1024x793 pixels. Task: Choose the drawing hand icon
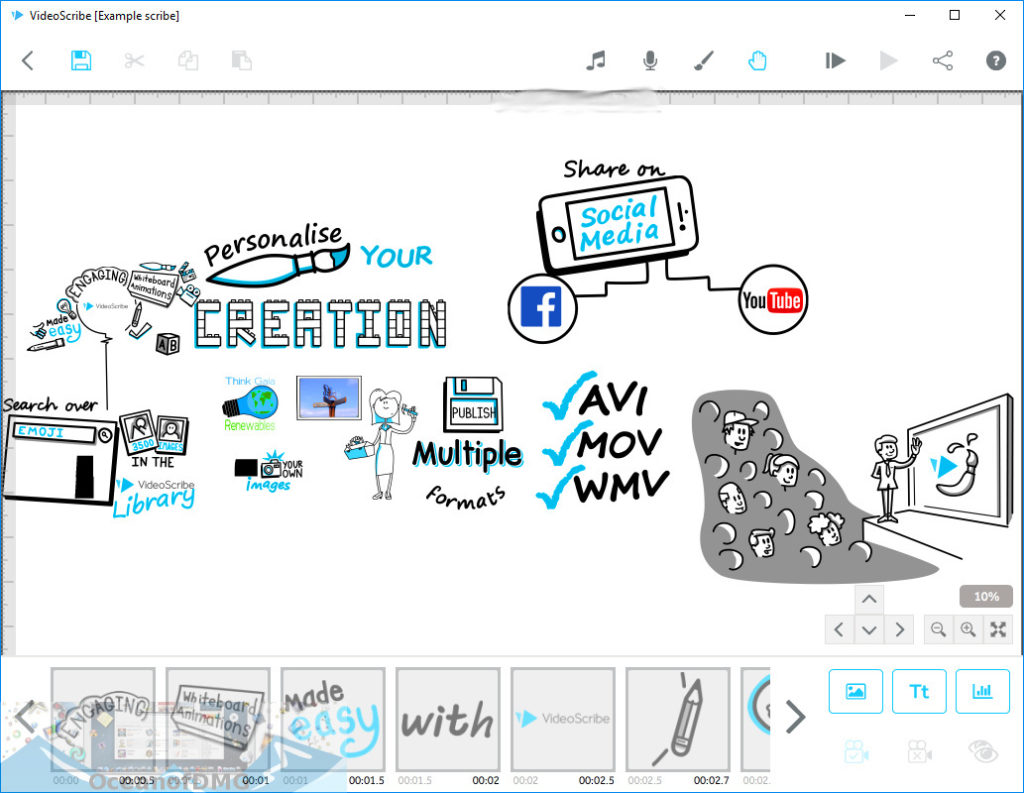[757, 61]
